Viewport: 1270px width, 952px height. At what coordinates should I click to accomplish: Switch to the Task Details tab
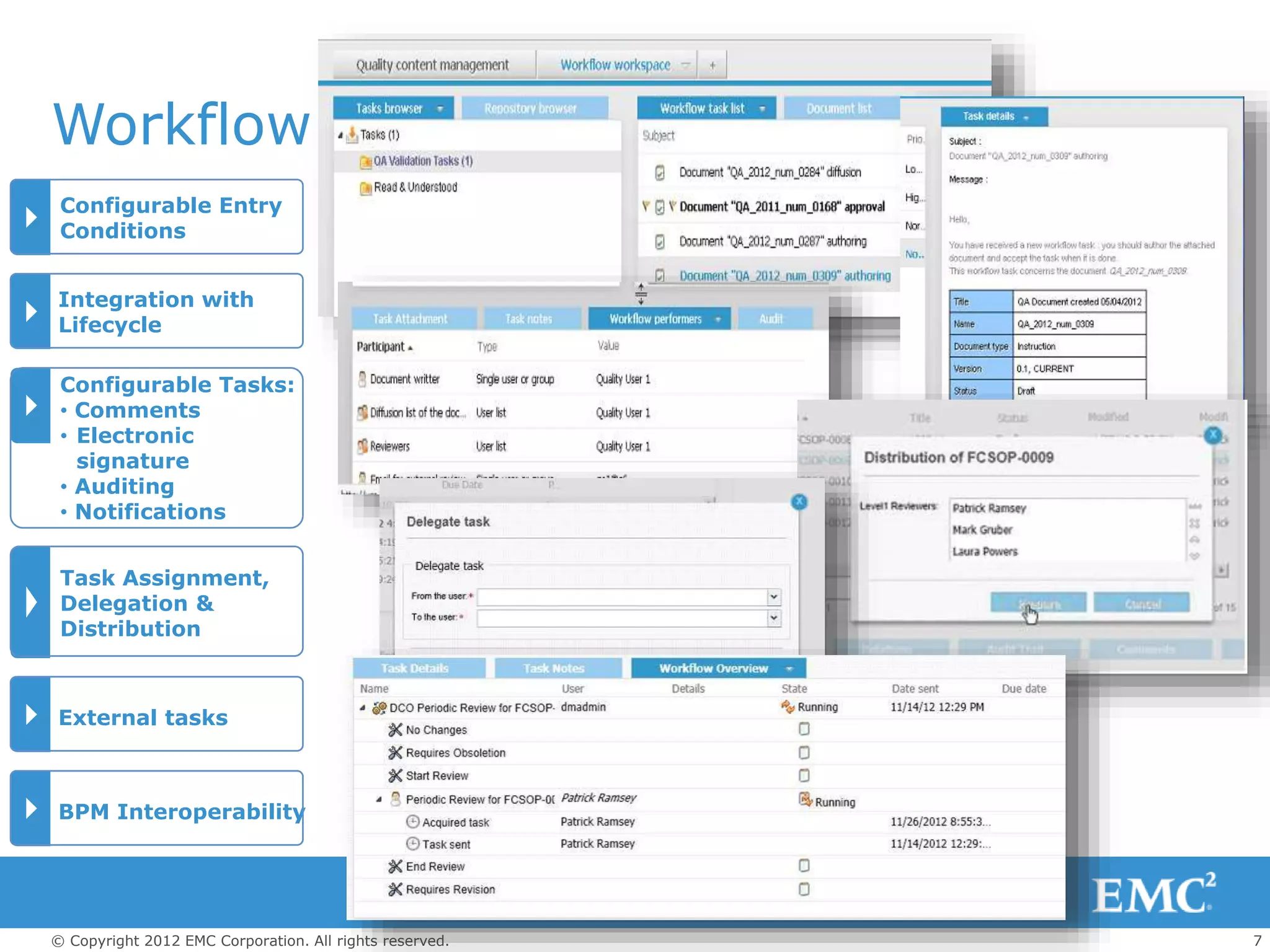(420, 668)
